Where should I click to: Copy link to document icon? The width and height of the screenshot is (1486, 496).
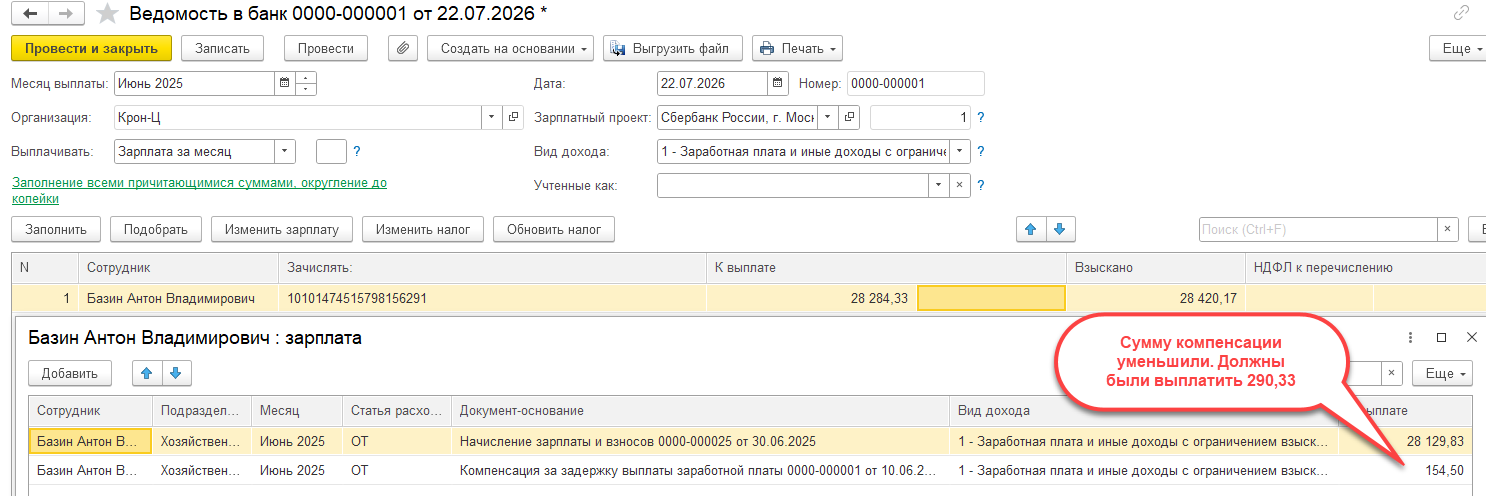click(x=1462, y=14)
